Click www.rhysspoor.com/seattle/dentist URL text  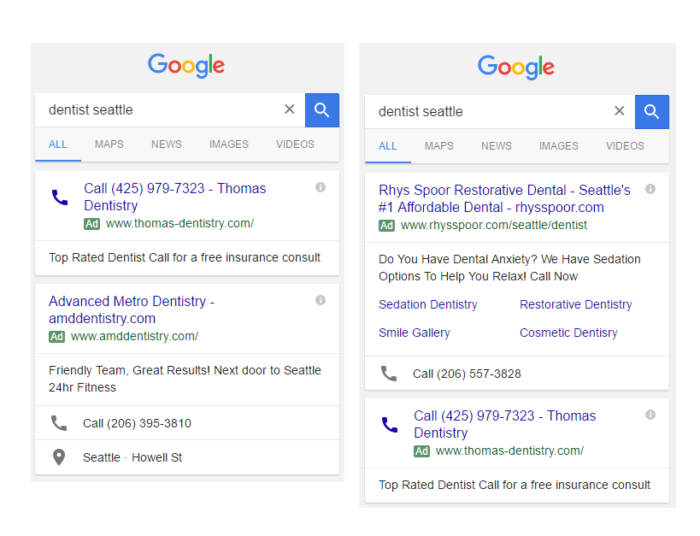pos(494,225)
